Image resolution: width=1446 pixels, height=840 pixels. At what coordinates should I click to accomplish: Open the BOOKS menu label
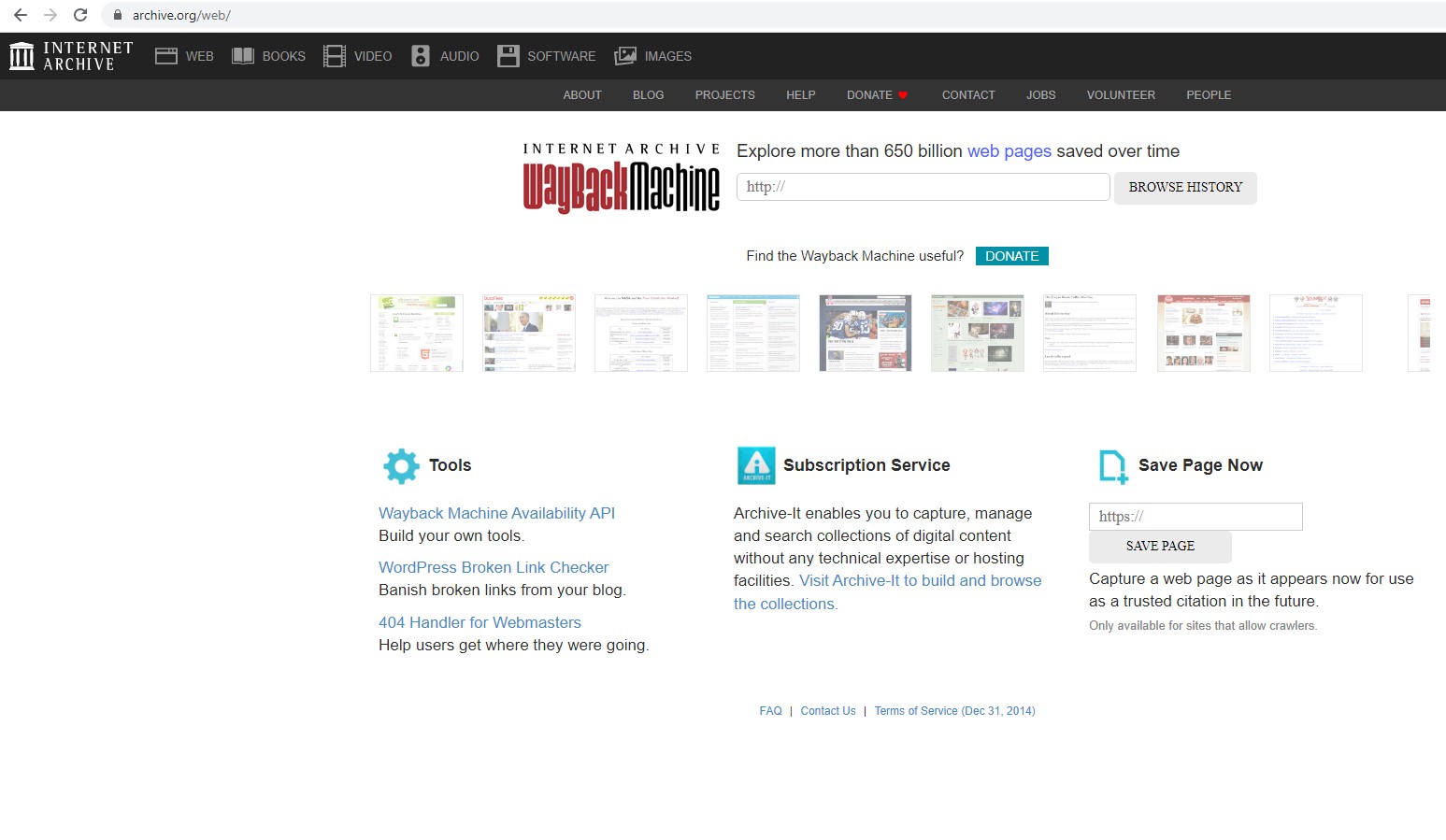(x=284, y=56)
